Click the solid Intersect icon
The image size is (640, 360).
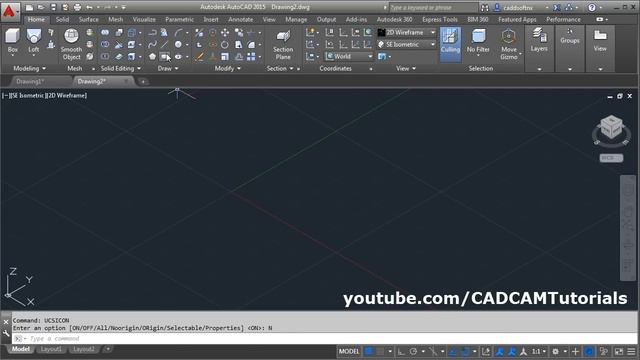pyautogui.click(x=105, y=56)
